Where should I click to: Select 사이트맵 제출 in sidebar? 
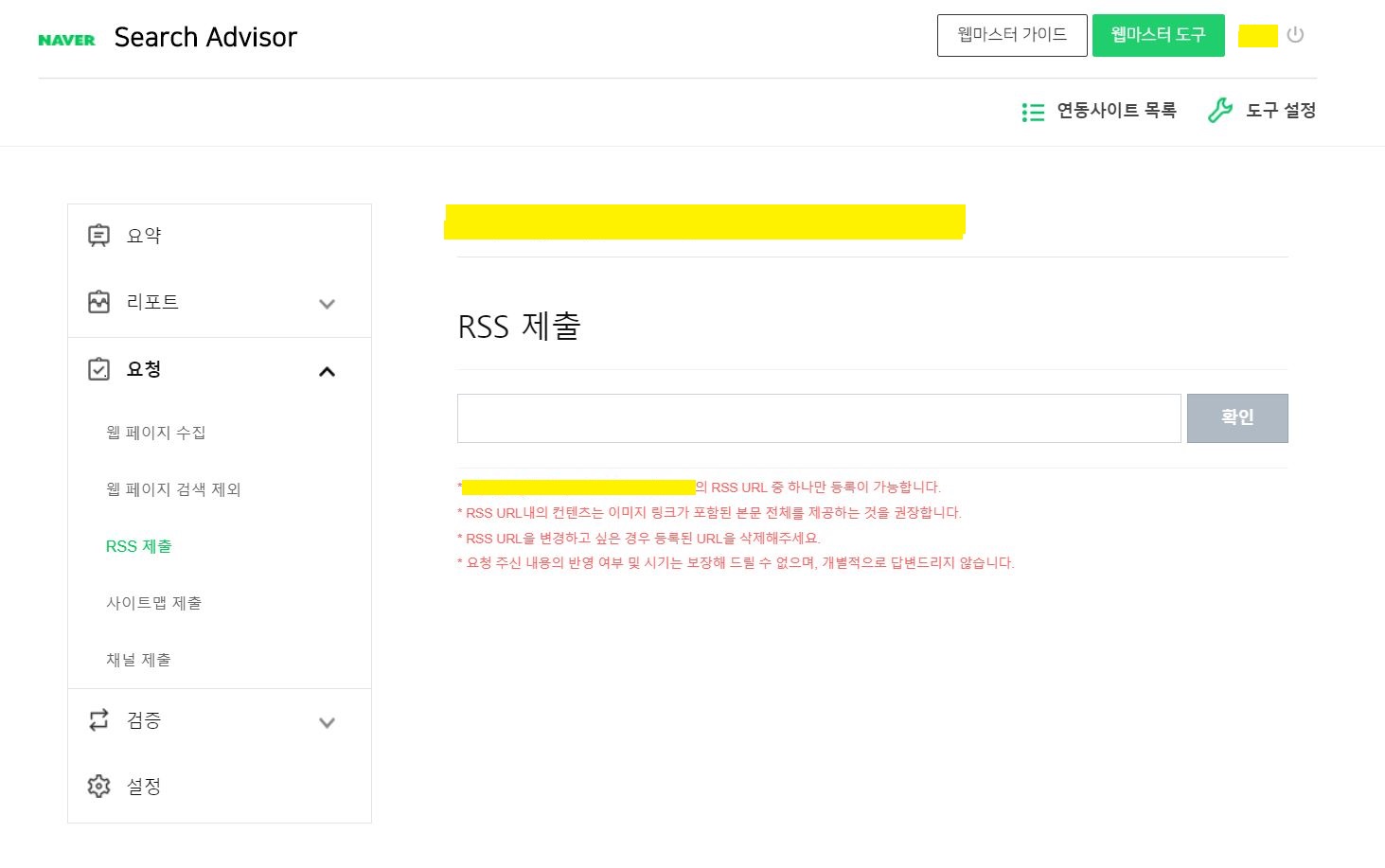point(153,603)
